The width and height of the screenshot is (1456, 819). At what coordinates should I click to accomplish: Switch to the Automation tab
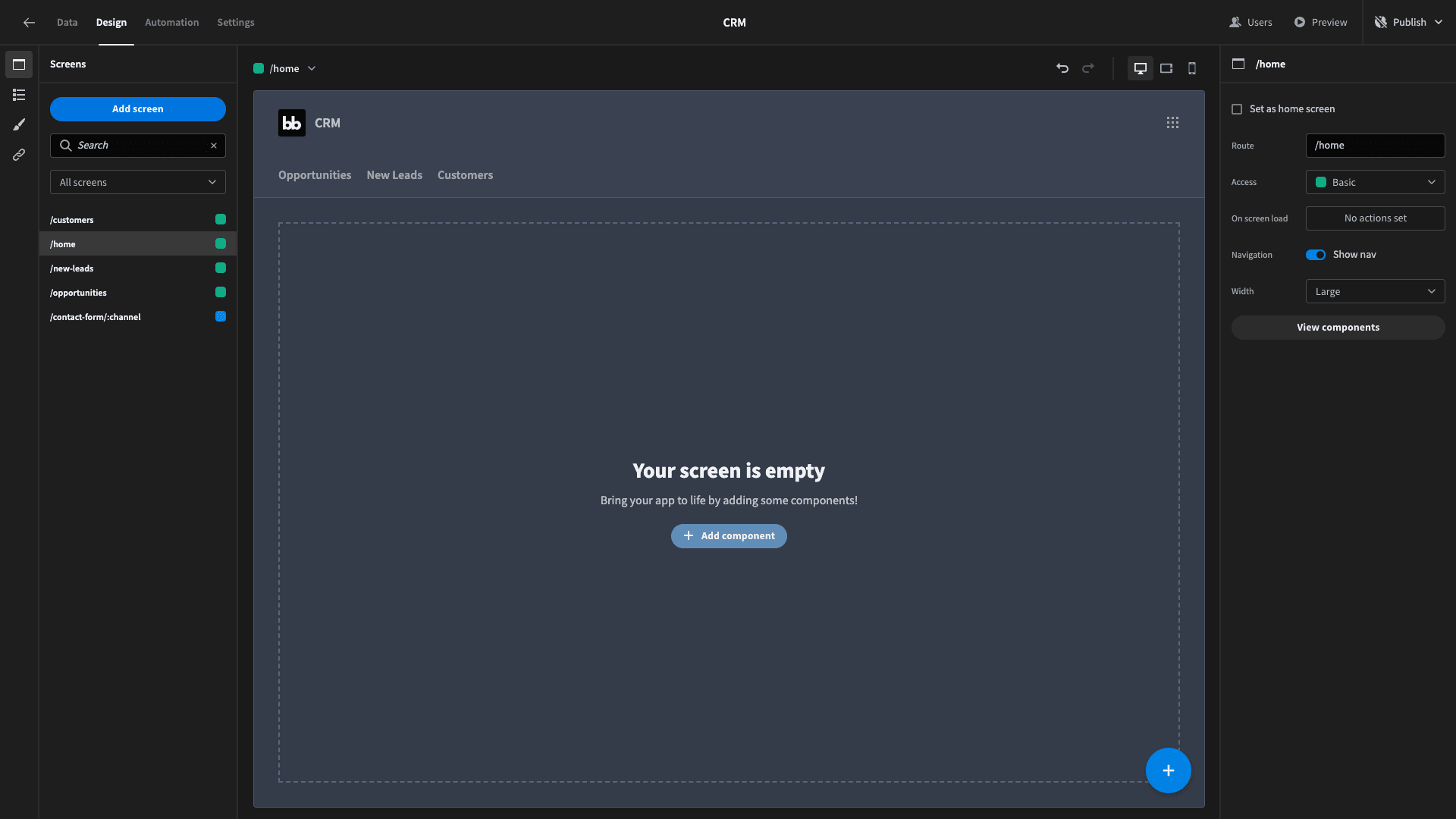point(172,23)
